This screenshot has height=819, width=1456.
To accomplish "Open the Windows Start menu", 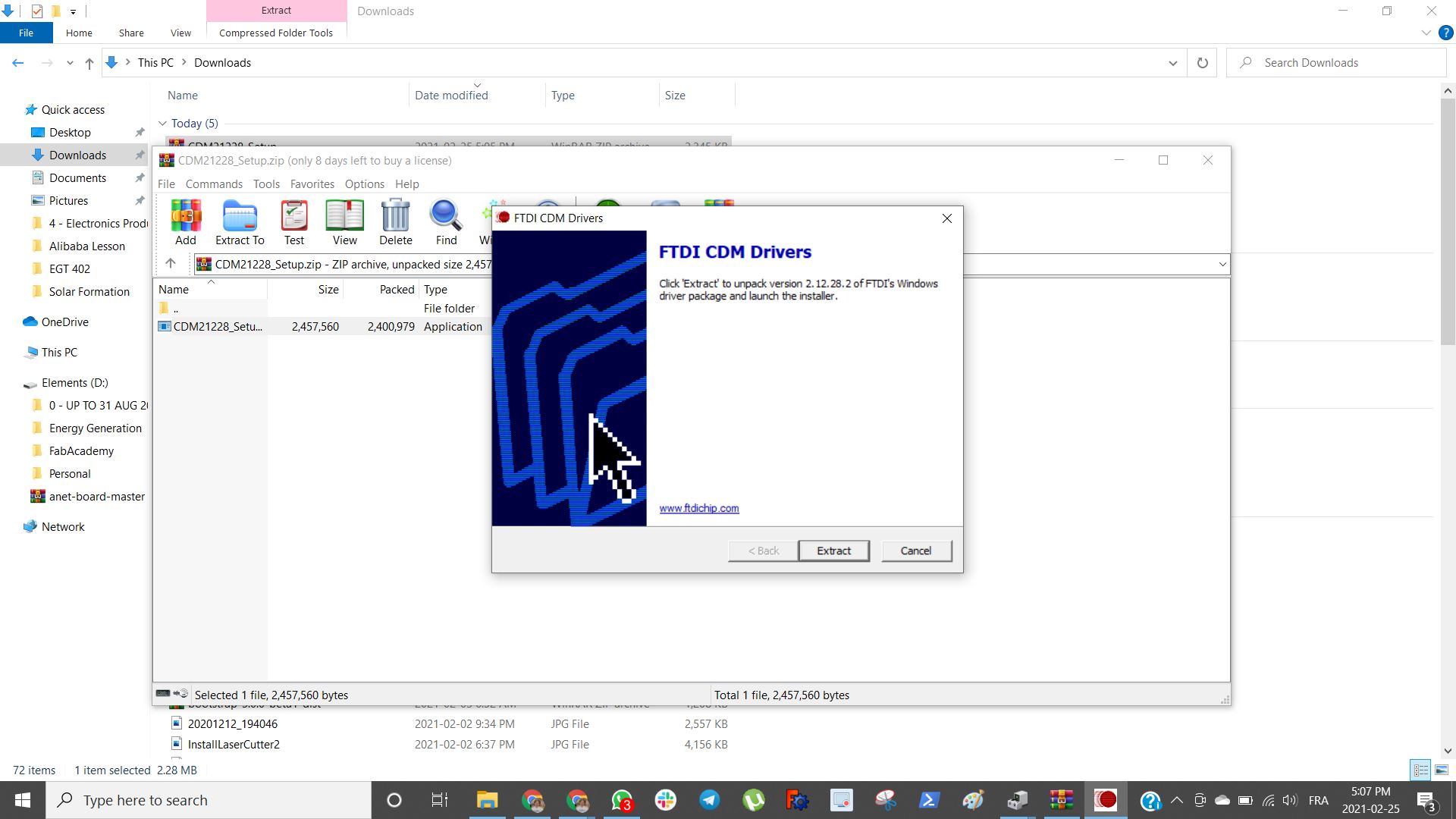I will click(23, 800).
